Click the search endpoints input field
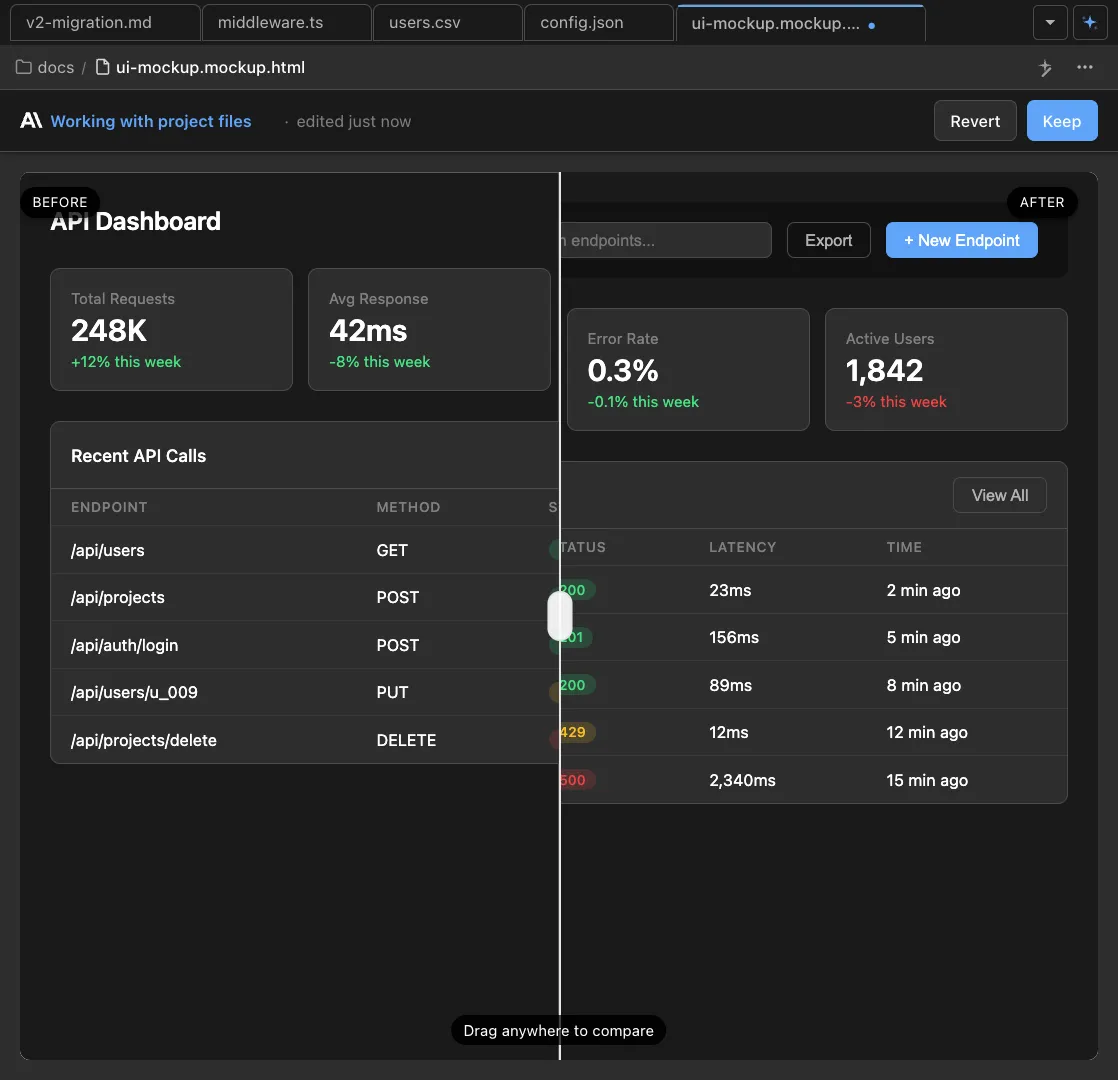 coord(665,240)
